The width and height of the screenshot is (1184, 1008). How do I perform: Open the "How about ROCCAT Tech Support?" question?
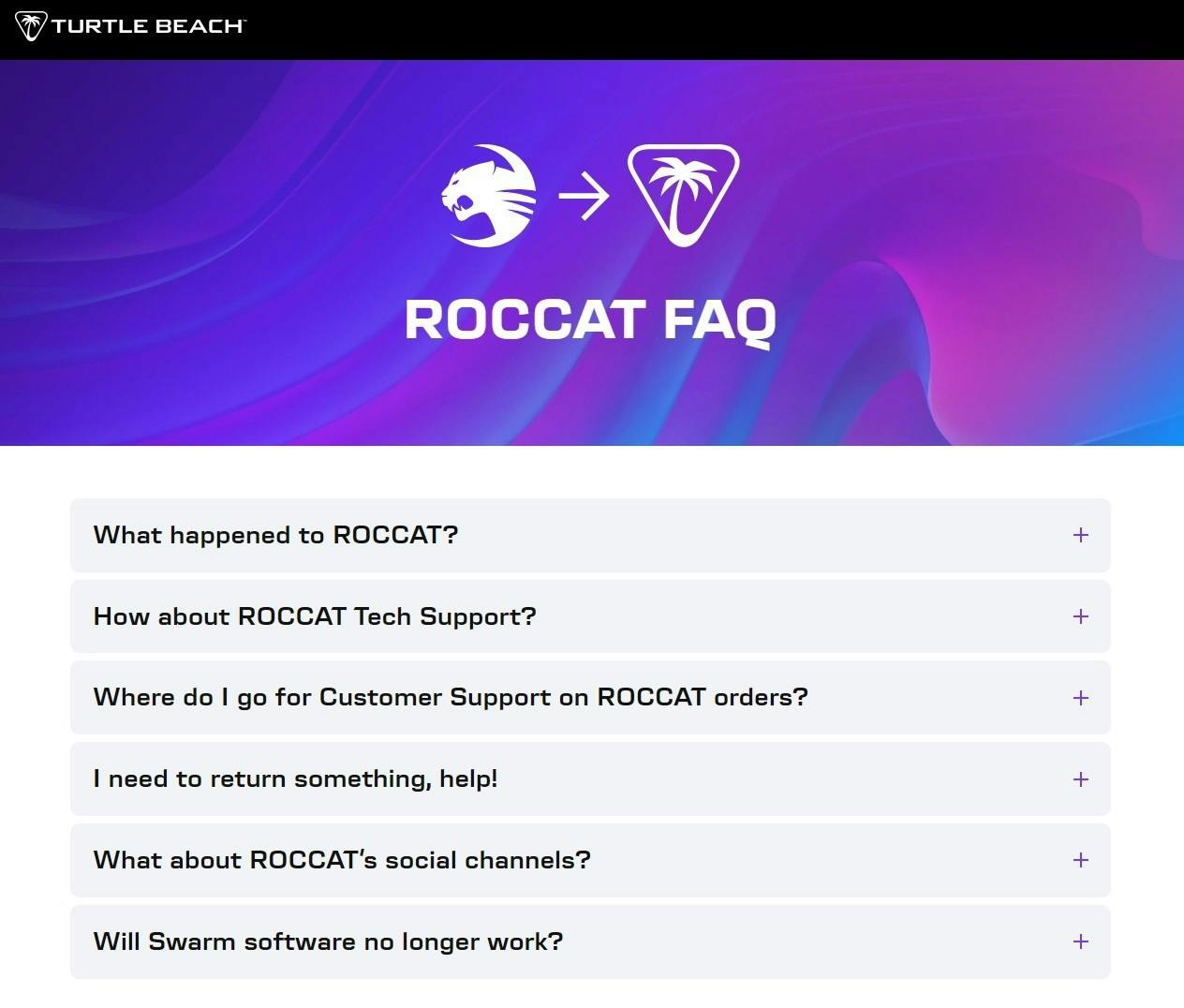point(590,616)
